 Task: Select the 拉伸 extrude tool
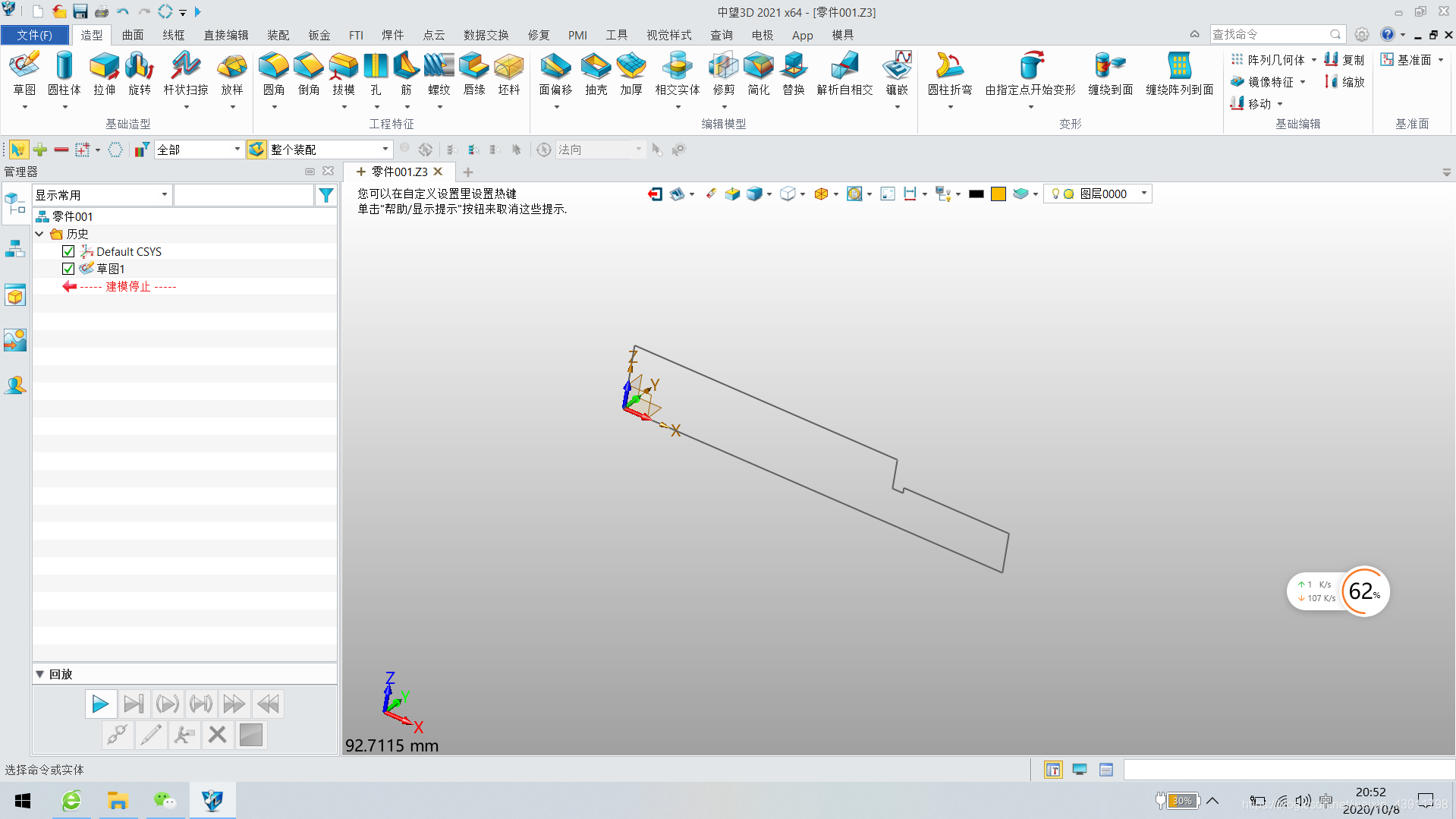(x=105, y=74)
